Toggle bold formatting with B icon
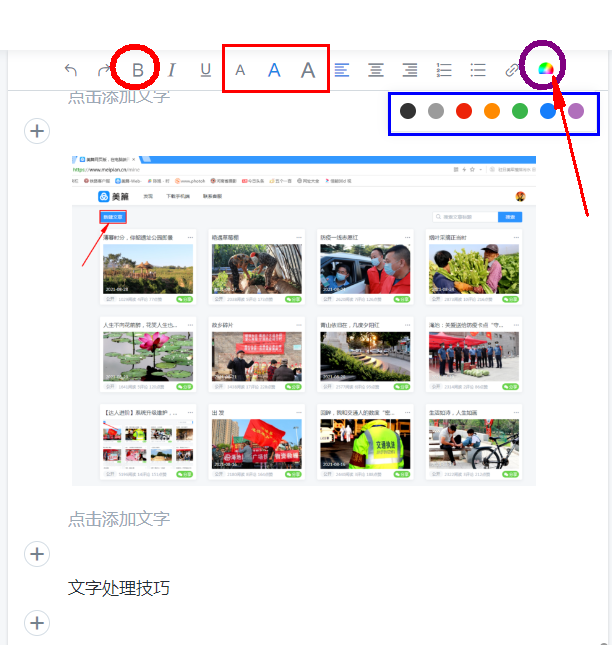Screen dimensions: 612x645 pos(138,70)
